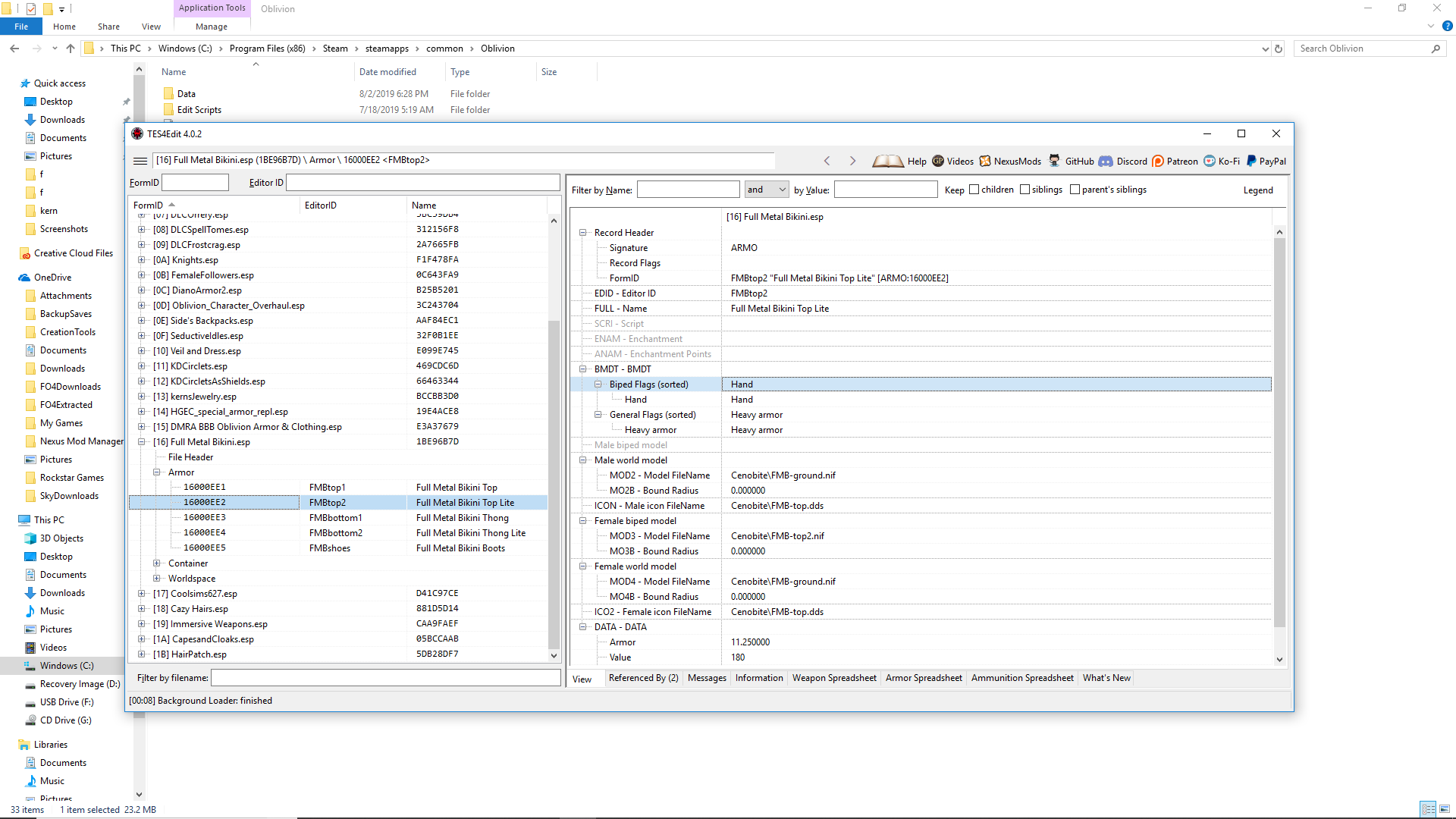
Task: Click Explorer's back arrow button
Action: [14, 49]
